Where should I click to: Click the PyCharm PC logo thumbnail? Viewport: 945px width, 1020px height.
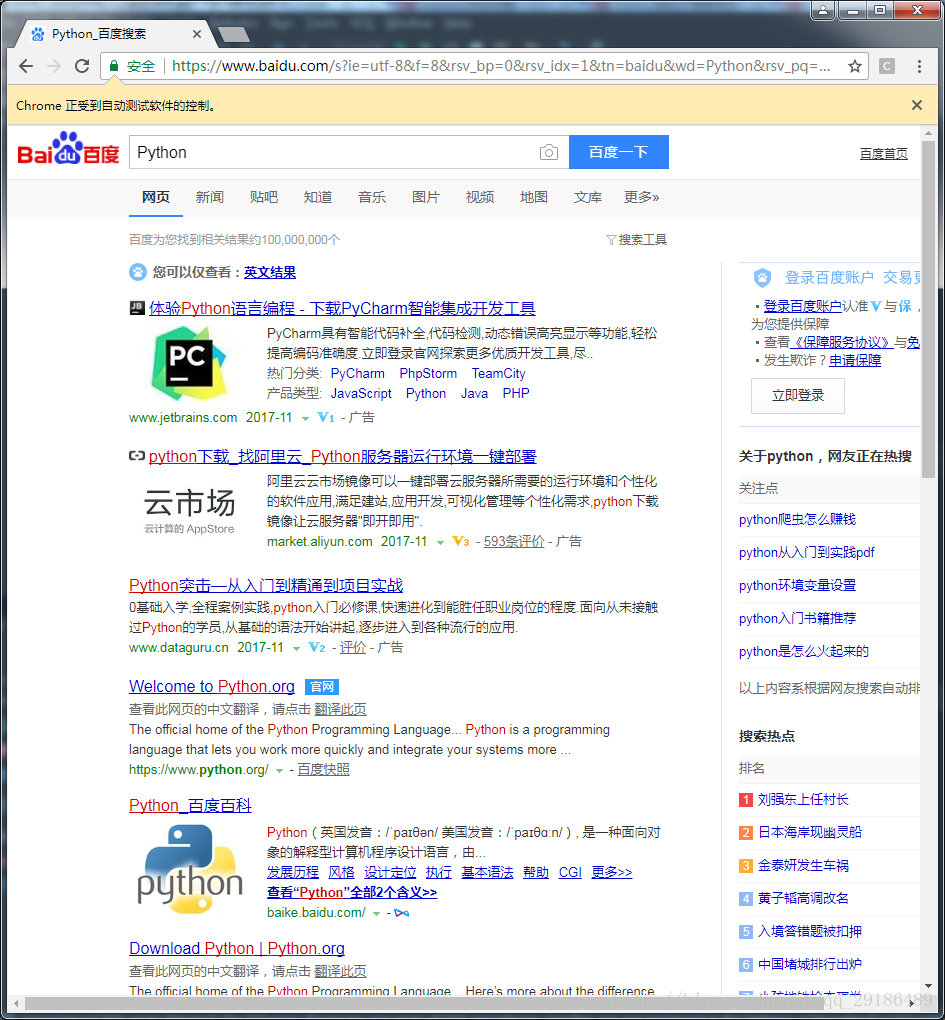(189, 364)
